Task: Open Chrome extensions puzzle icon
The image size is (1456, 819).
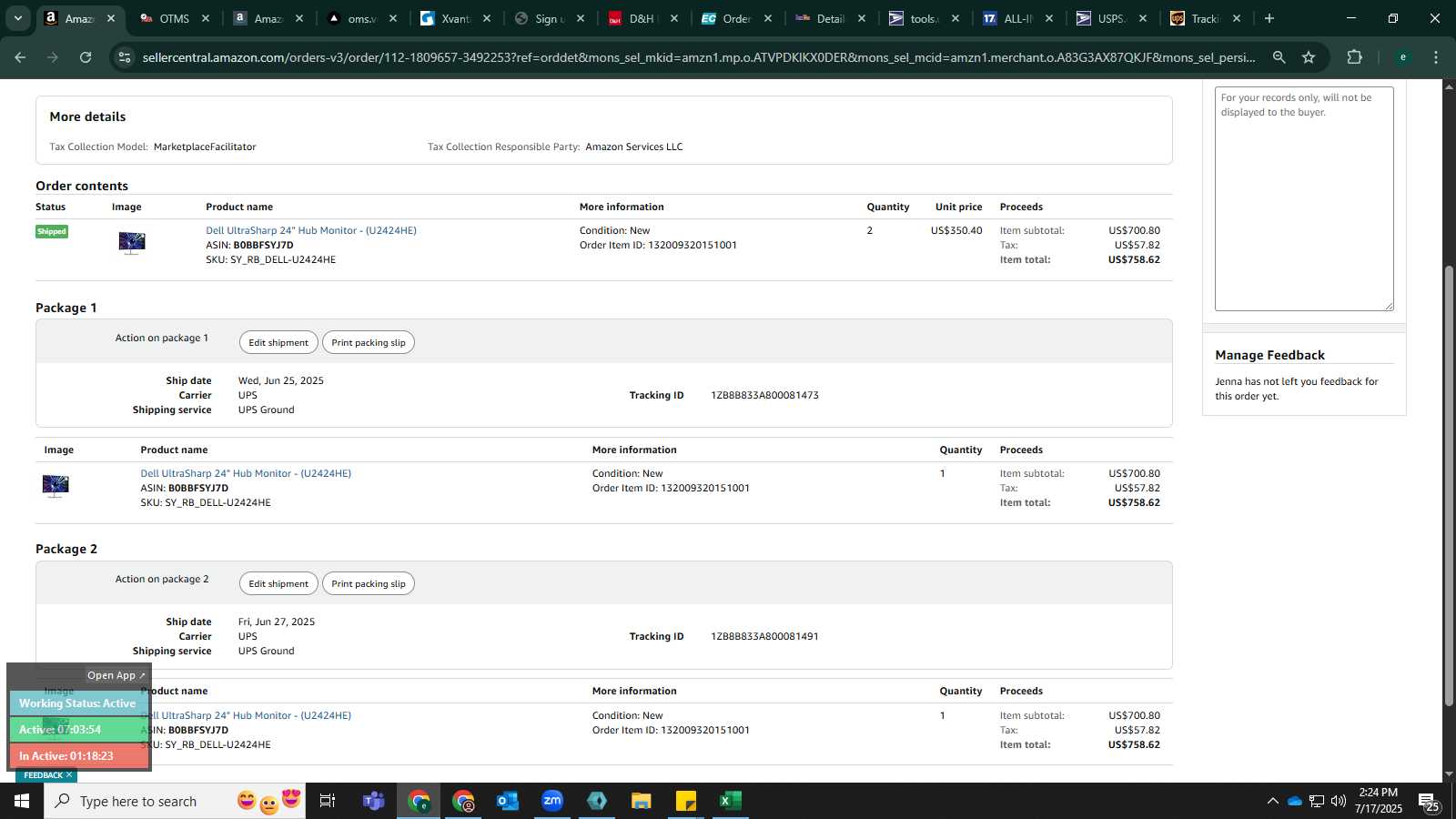Action: pos(1354,57)
